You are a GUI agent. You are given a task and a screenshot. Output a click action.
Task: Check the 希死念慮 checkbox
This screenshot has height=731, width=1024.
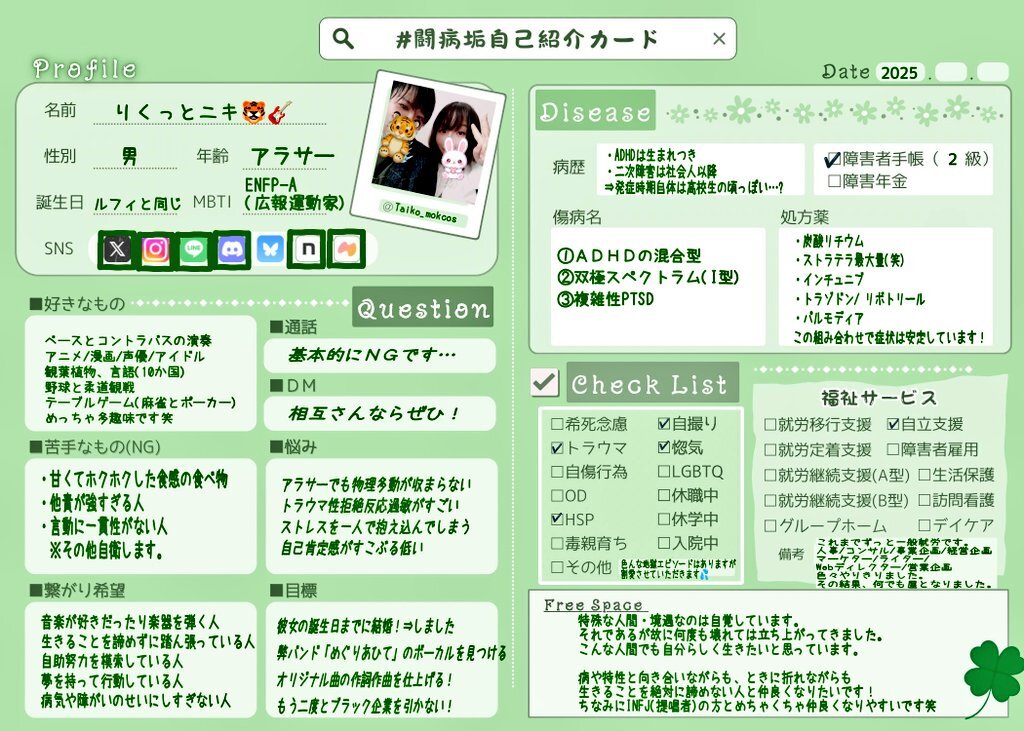(557, 424)
